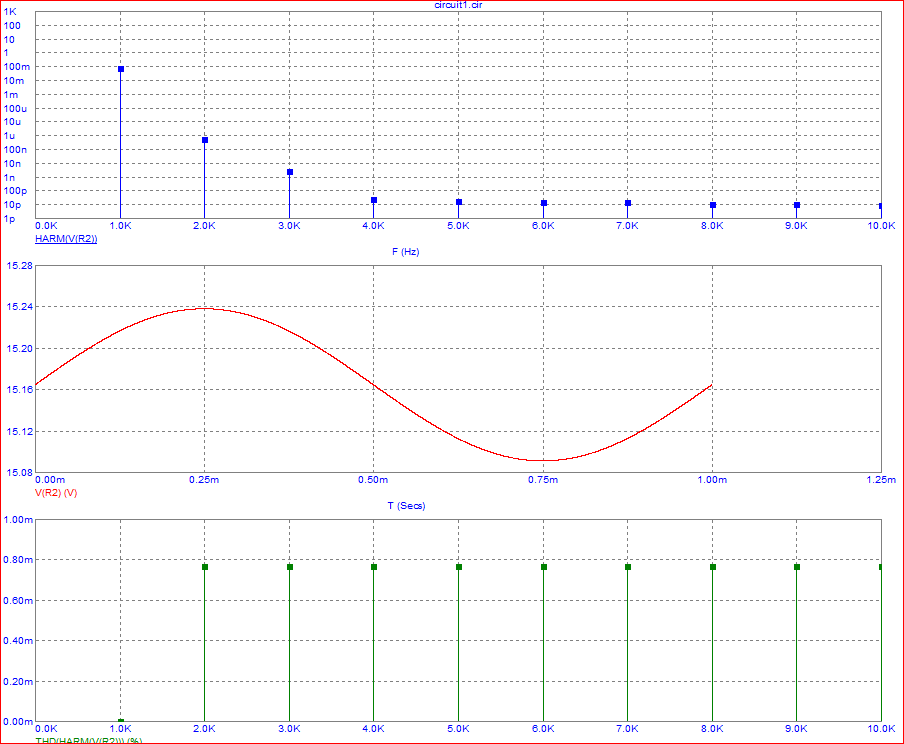This screenshot has height=744, width=904.
Task: Click the 100p tick label on the harmonic Y axis
Action: (x=15, y=191)
